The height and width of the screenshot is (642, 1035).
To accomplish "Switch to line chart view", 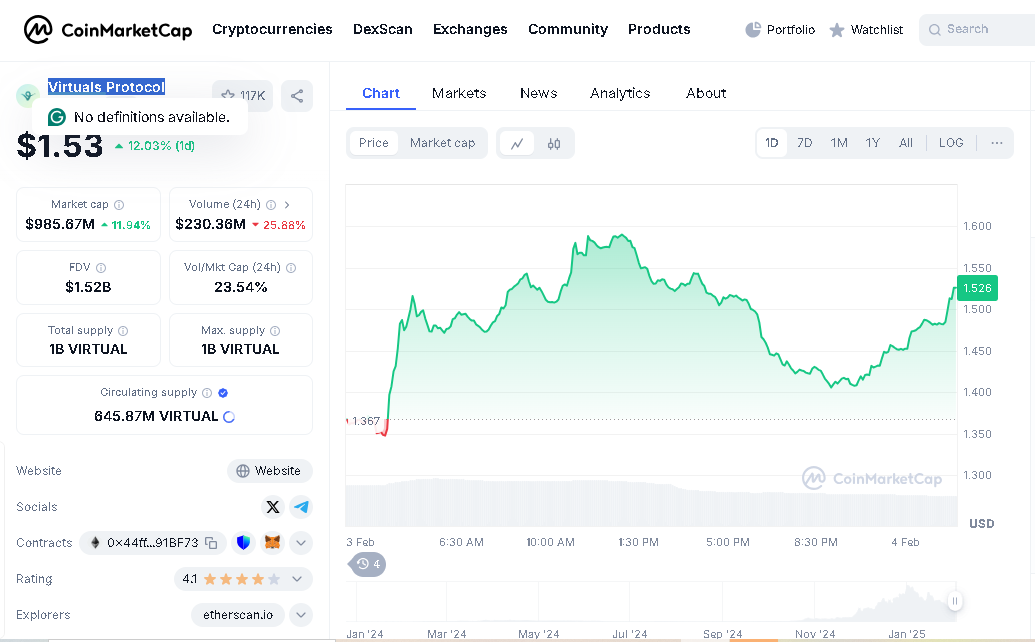I will point(517,143).
